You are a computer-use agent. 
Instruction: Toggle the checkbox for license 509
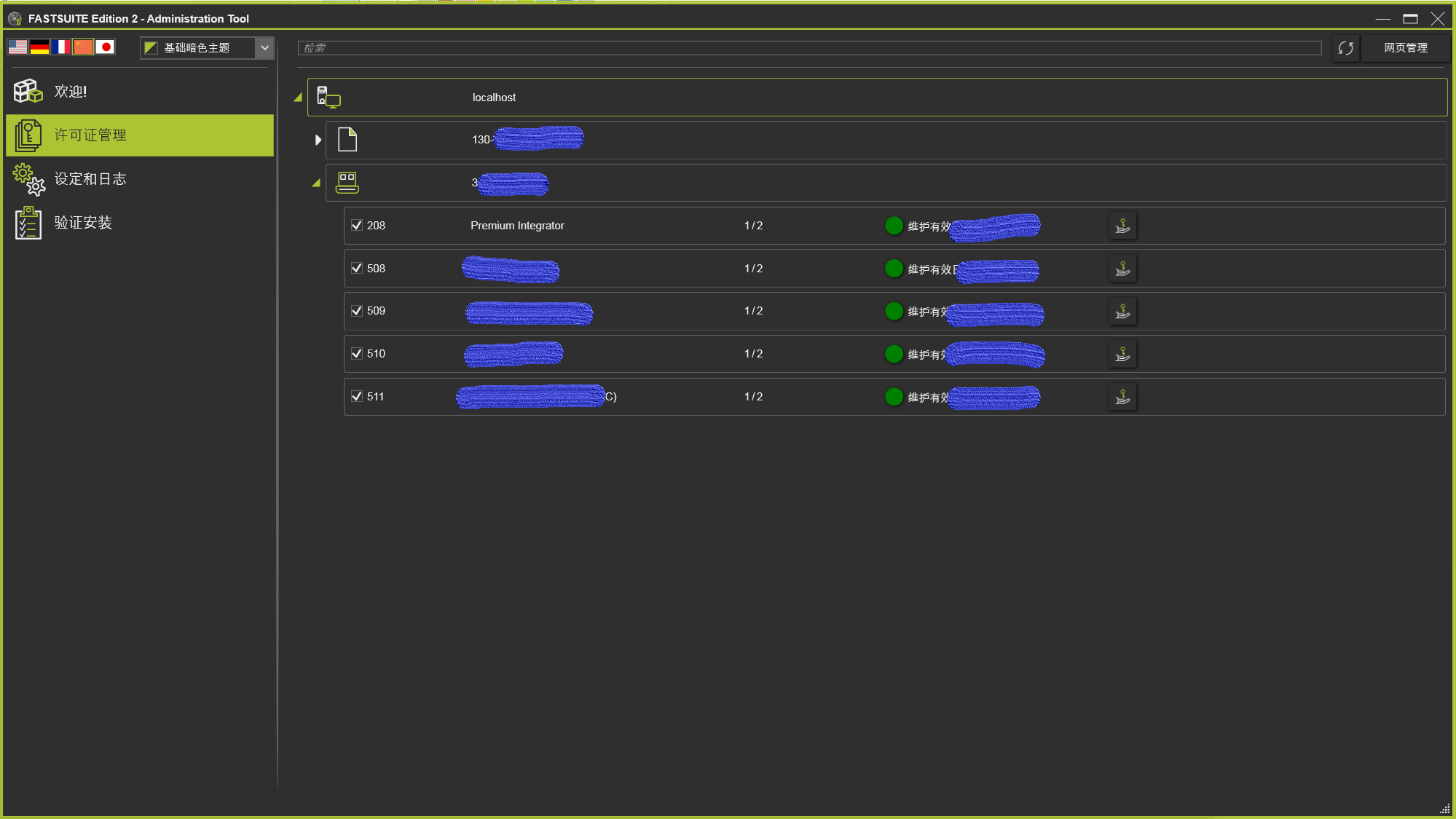[357, 311]
